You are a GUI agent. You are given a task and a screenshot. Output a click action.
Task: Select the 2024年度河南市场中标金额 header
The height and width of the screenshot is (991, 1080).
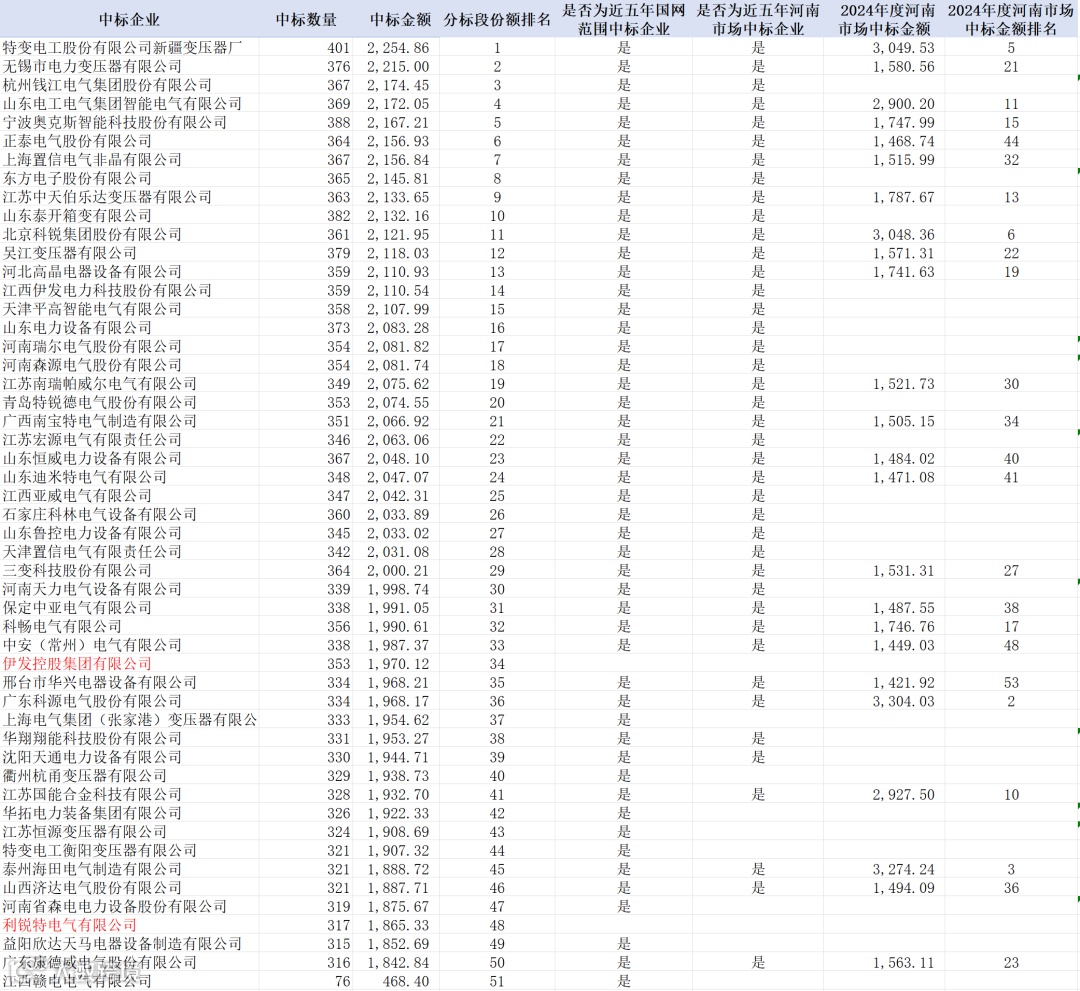pos(887,19)
